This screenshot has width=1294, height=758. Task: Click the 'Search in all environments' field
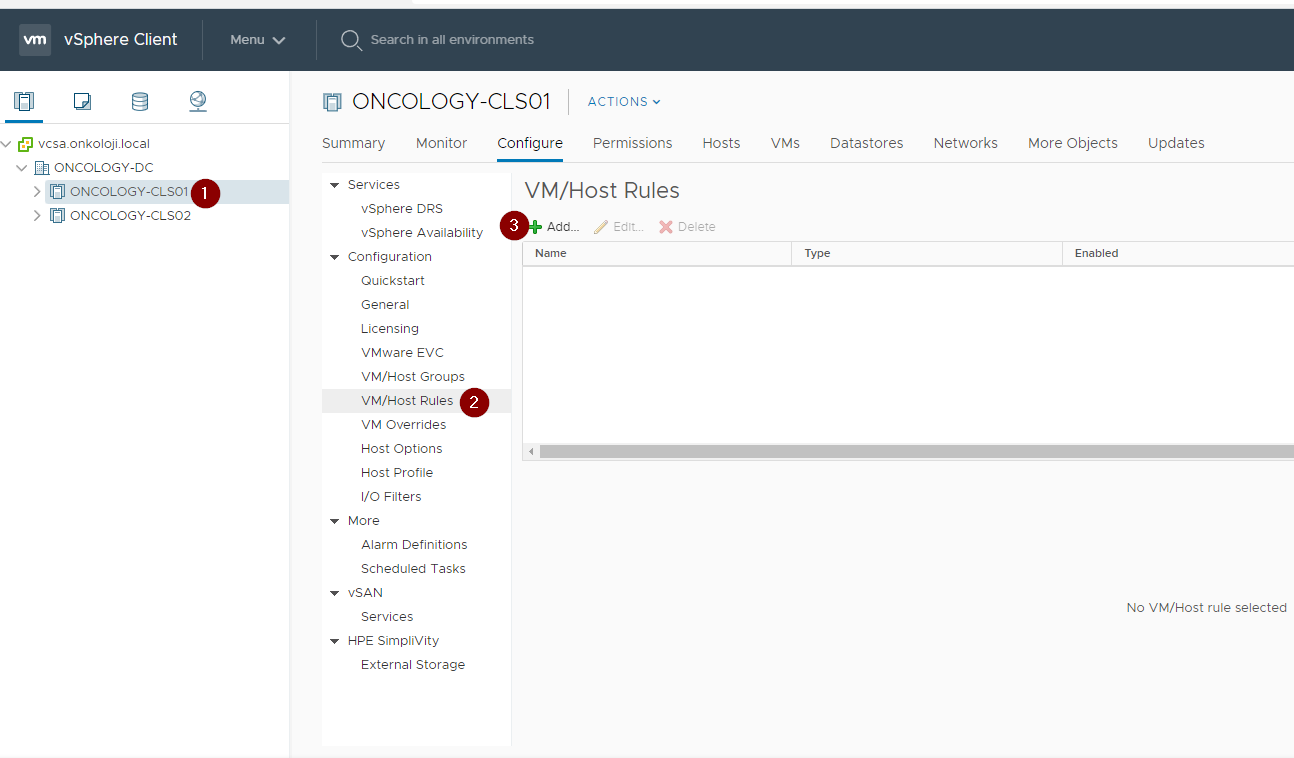coord(452,40)
